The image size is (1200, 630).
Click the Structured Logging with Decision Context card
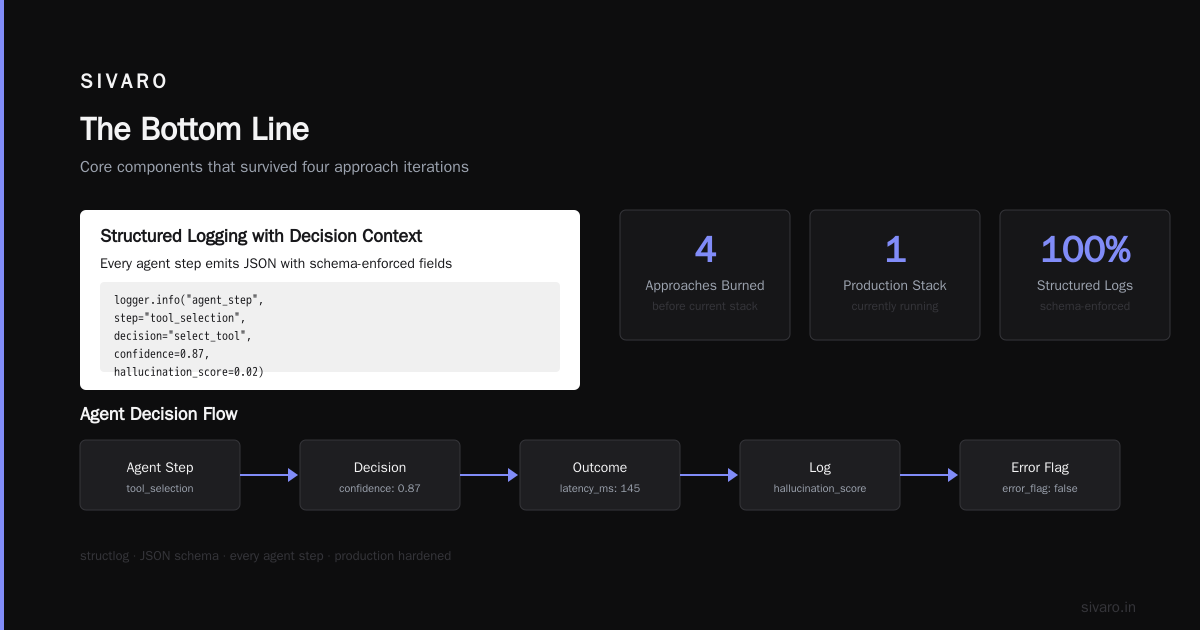(x=330, y=300)
